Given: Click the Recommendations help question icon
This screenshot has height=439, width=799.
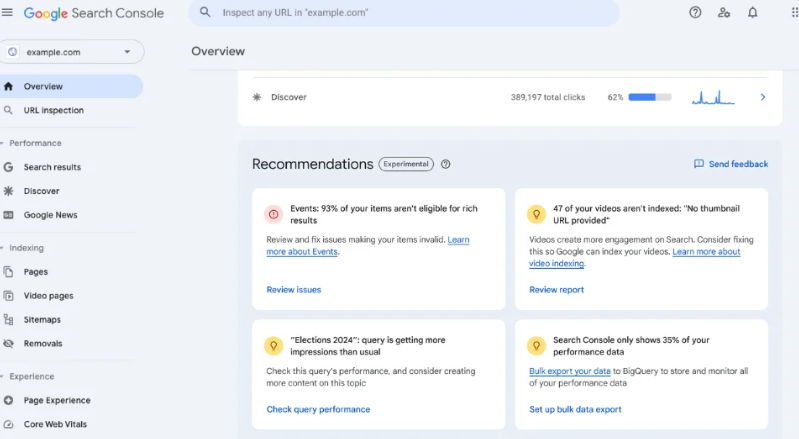Looking at the screenshot, I should point(445,164).
